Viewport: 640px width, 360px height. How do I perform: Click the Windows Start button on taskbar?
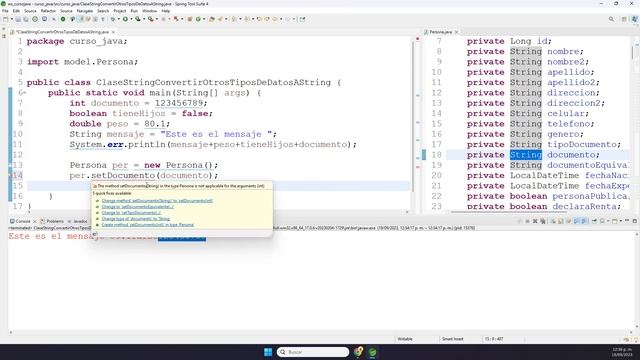(268, 352)
